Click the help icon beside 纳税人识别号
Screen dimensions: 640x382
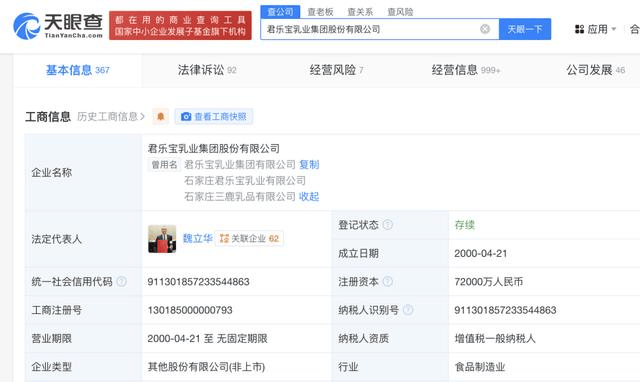pyautogui.click(x=408, y=310)
